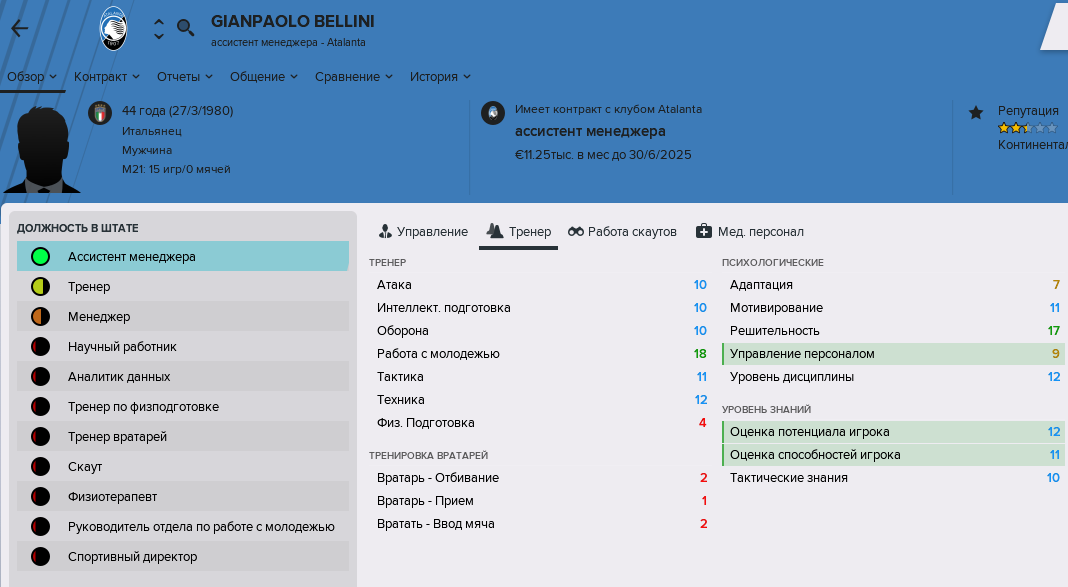Select the staff member silhouette portrait
This screenshot has width=1068, height=587.
click(42, 149)
